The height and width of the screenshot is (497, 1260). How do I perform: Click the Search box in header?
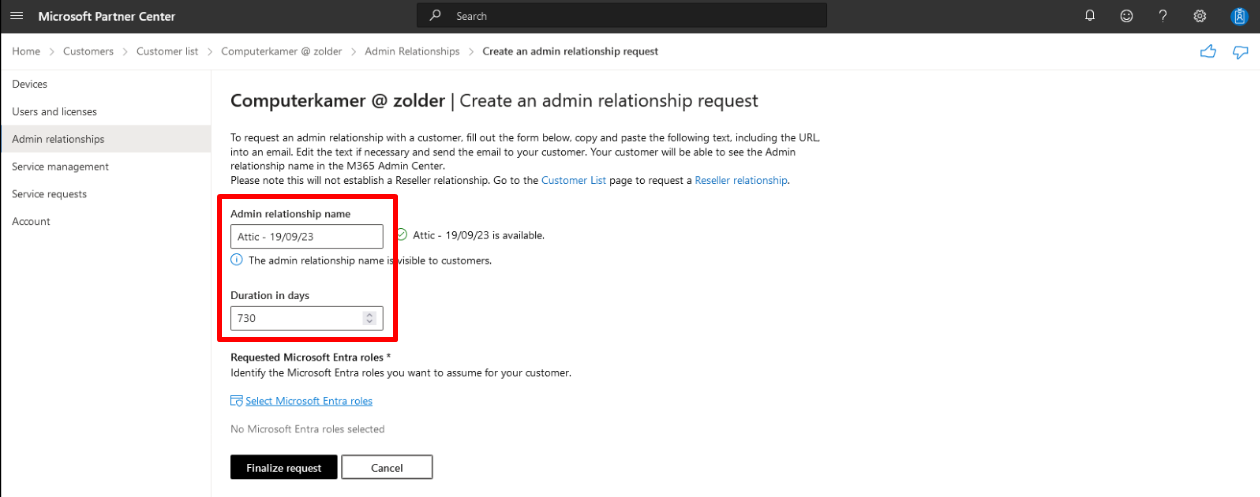(x=622, y=16)
